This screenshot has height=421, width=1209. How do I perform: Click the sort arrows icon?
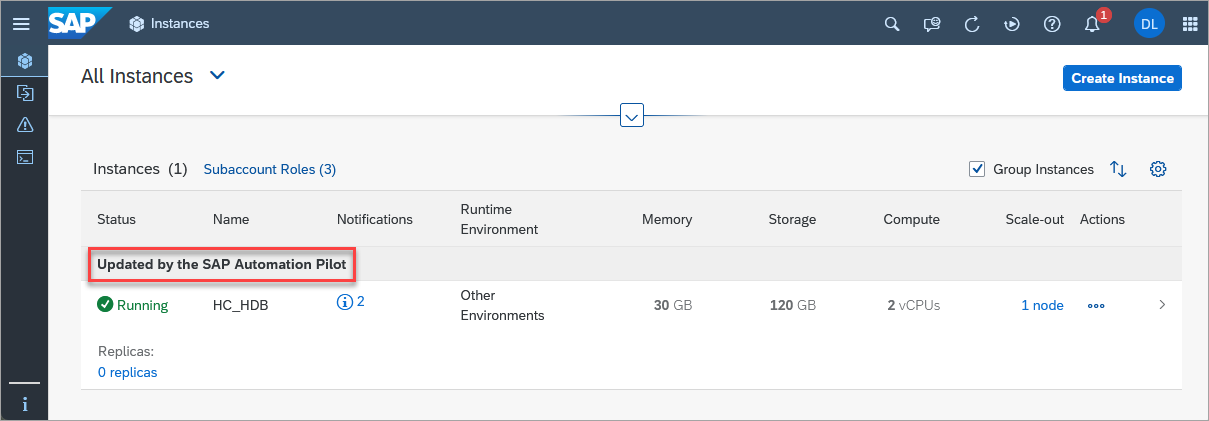[x=1118, y=169]
